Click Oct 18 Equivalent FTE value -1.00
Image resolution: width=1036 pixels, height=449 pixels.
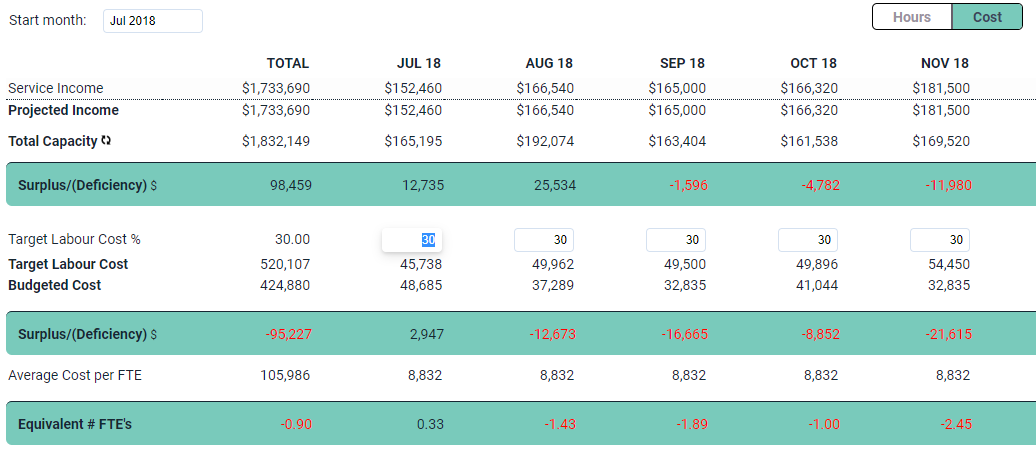point(825,424)
